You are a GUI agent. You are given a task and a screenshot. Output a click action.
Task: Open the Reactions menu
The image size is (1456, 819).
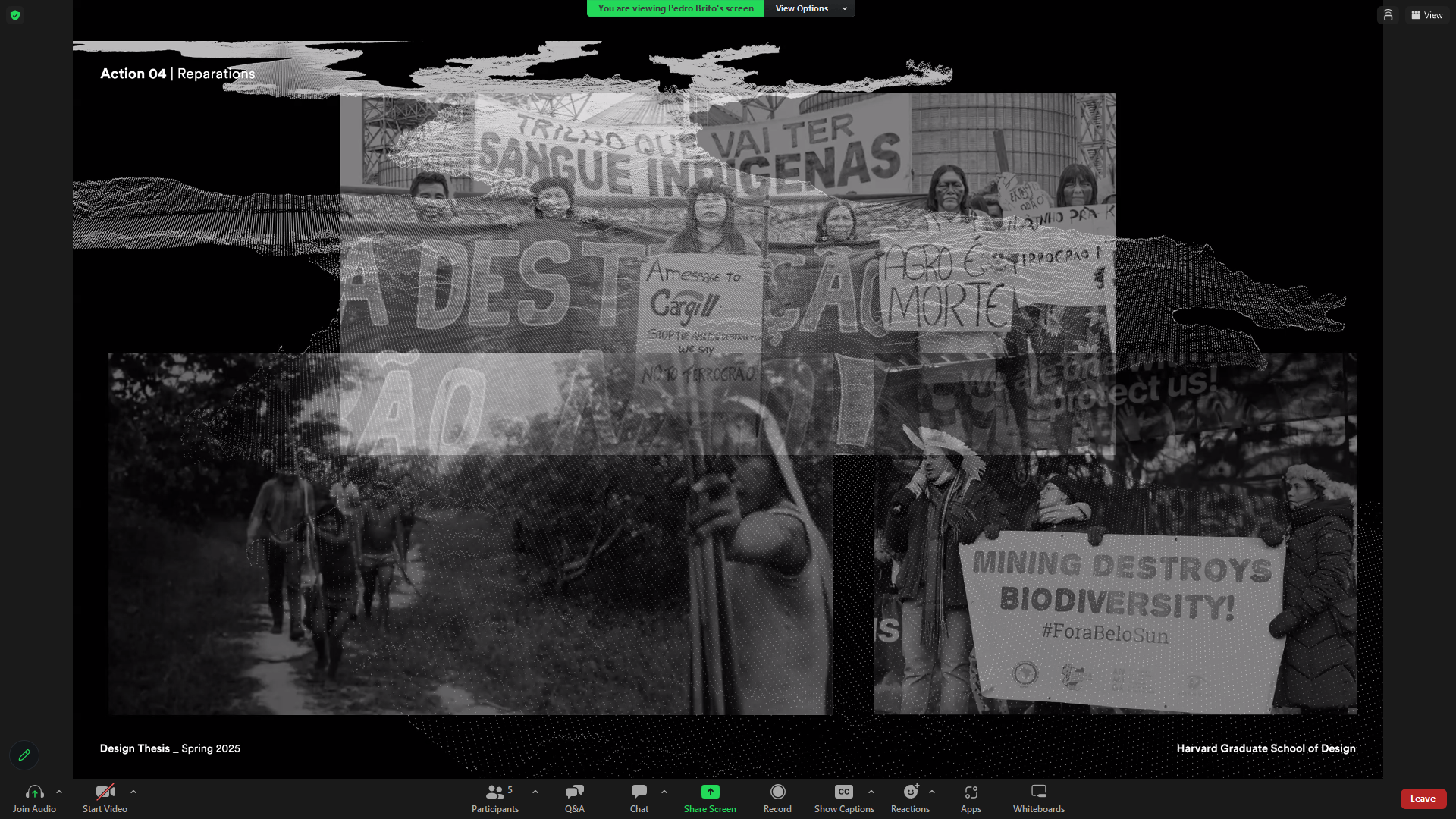(910, 799)
